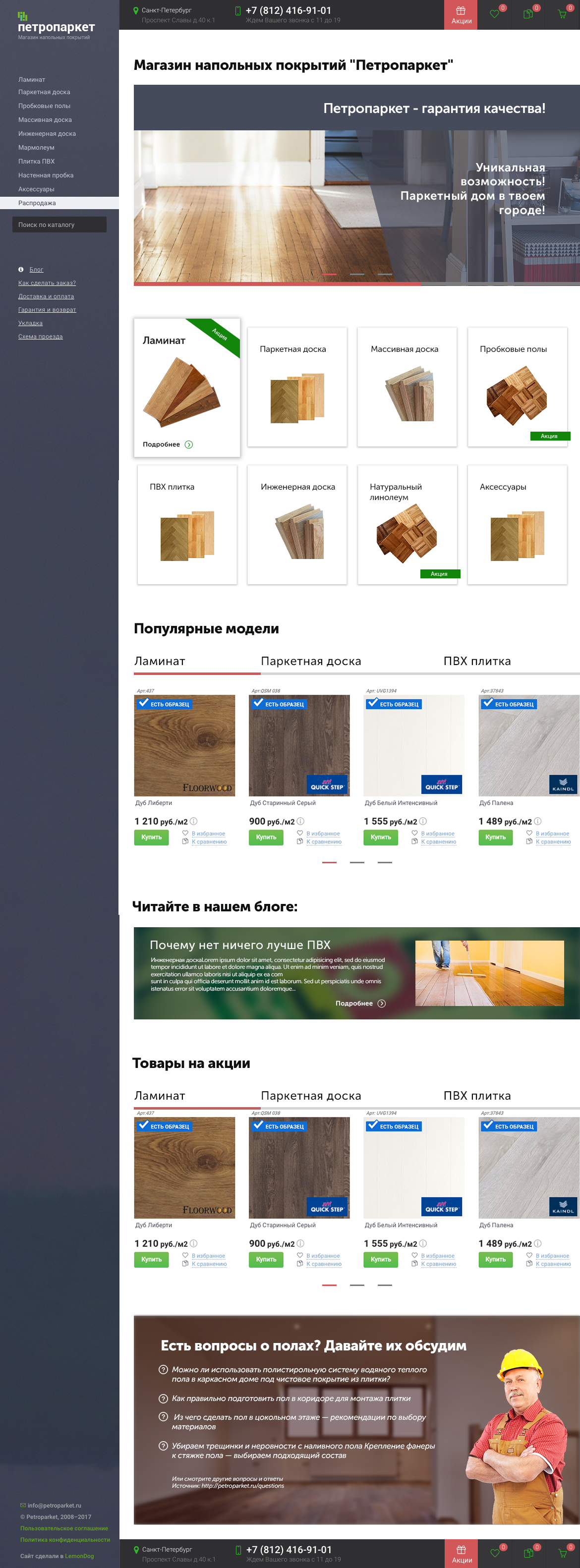
Task: Click the phone icon beside the top header number
Action: coord(238,10)
